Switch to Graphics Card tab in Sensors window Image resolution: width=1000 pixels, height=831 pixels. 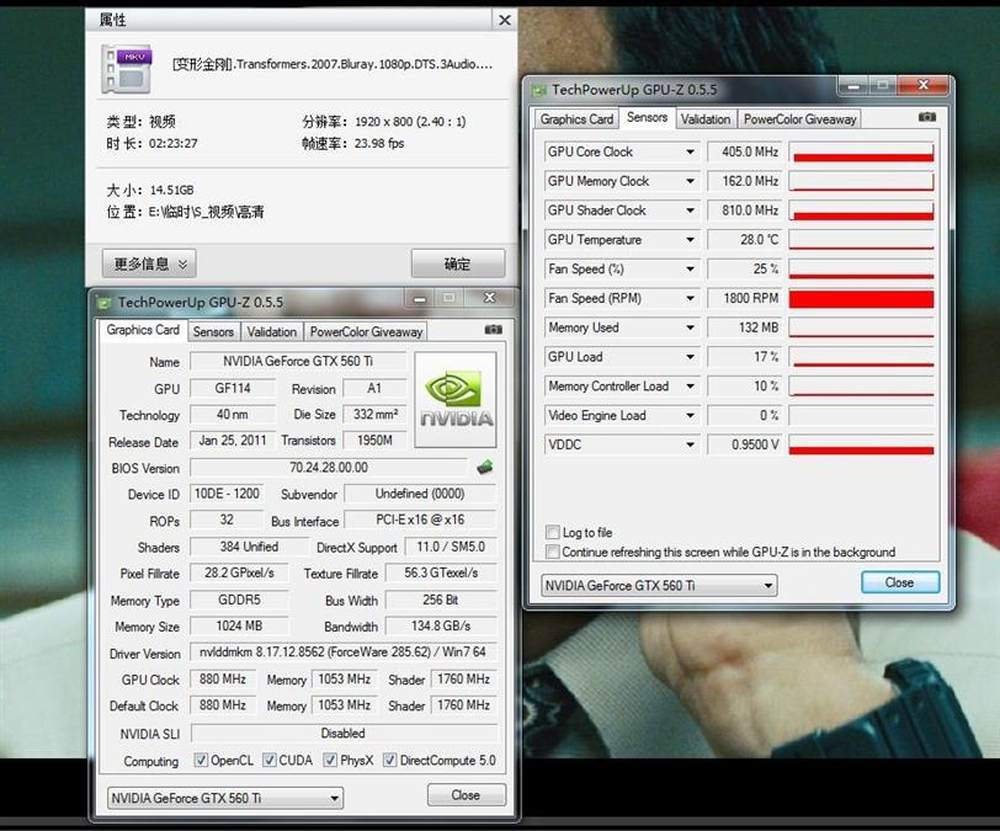577,119
